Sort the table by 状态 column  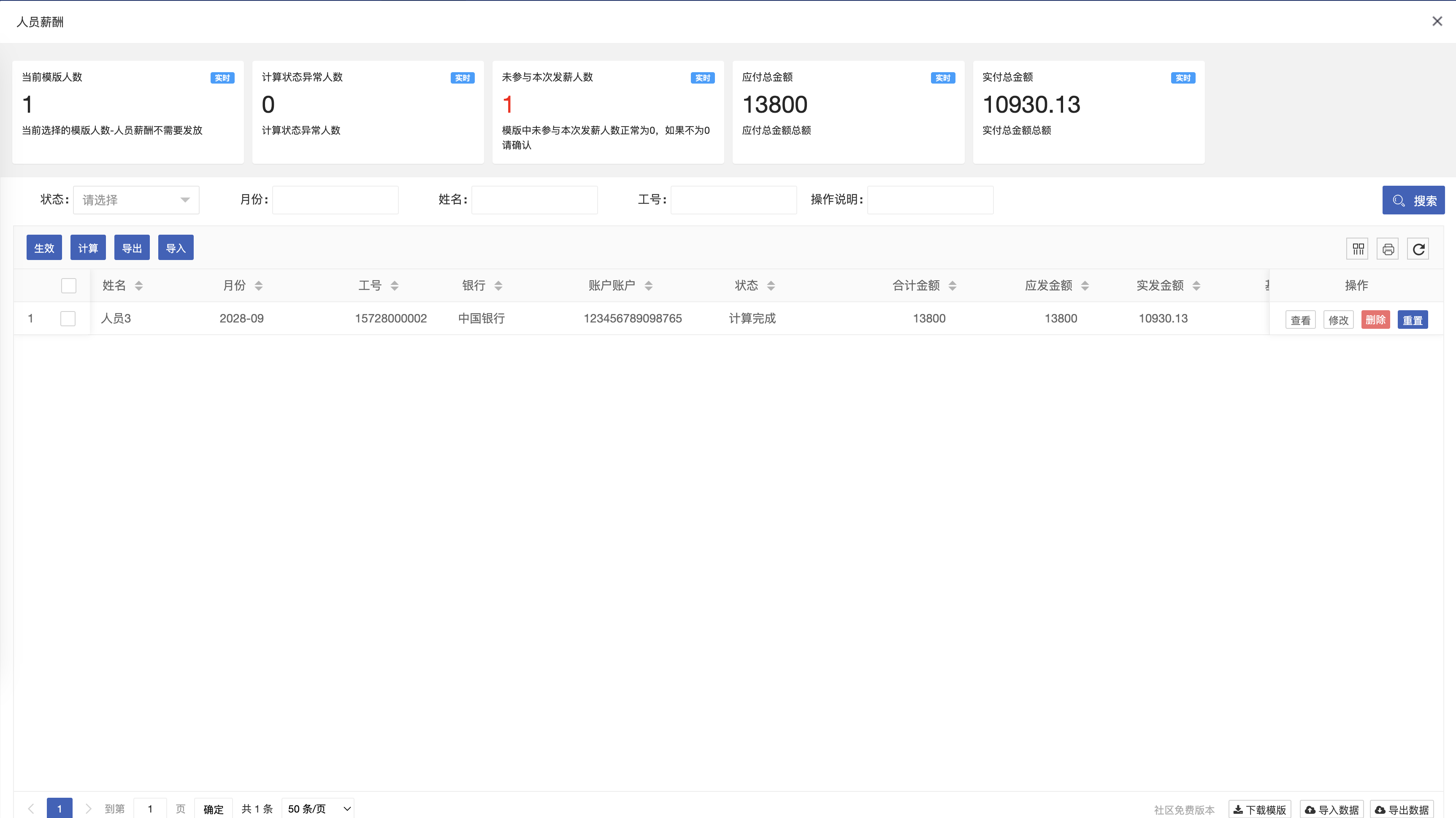[x=771, y=286]
